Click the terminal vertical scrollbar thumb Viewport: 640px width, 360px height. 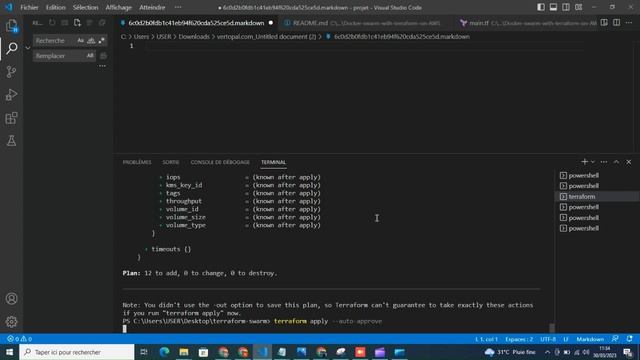552,327
